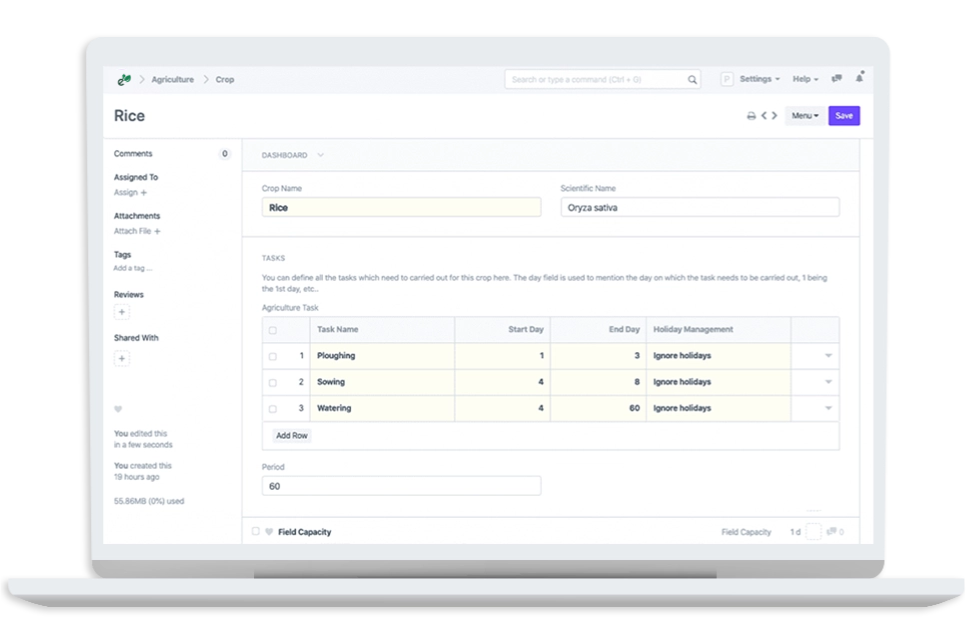Image resolution: width=966 pixels, height=619 pixels.
Task: Open Ploughing row edit dropdown arrow
Action: (x=829, y=355)
